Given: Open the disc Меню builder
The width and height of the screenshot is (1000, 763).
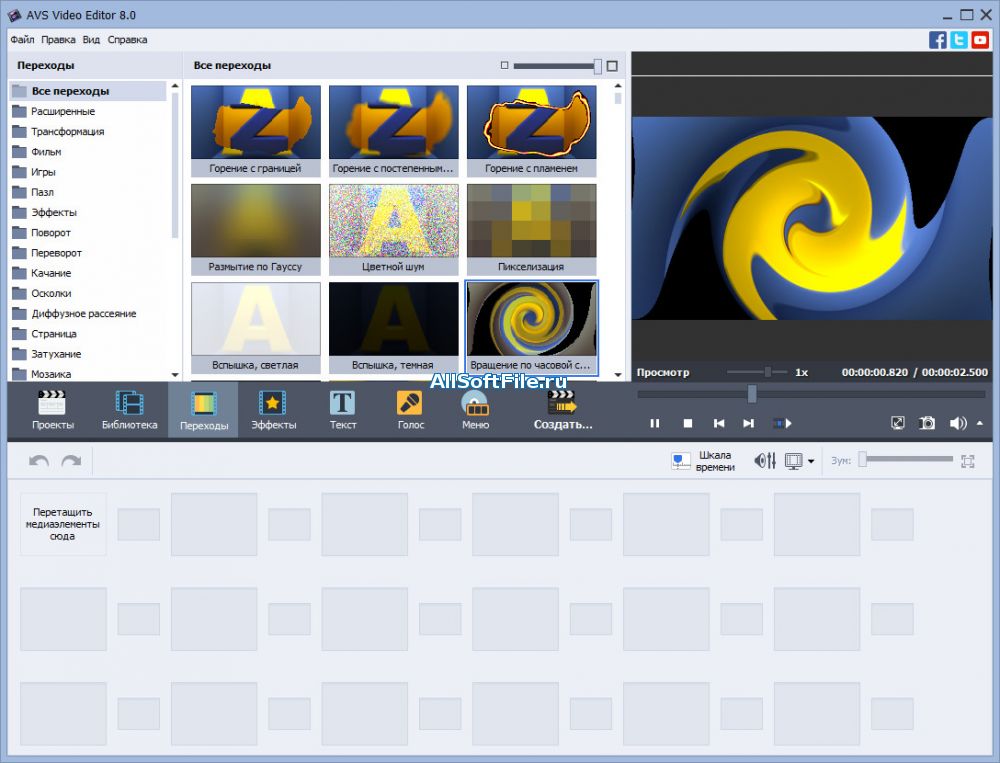Looking at the screenshot, I should pos(475,410).
